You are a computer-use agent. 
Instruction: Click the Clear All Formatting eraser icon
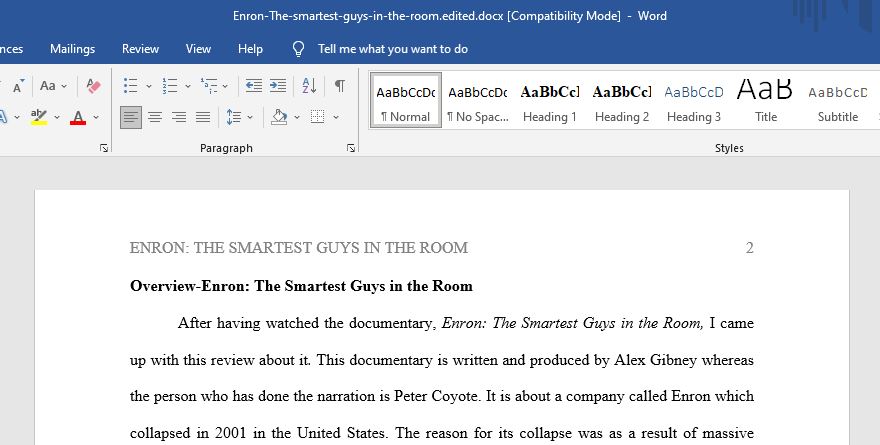[x=94, y=86]
